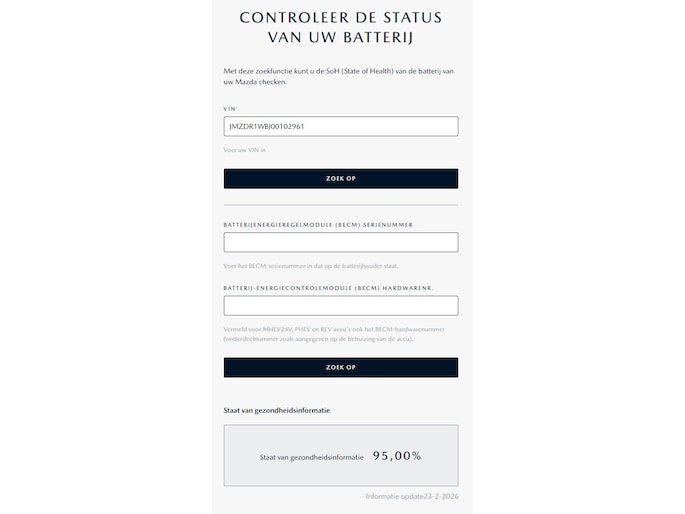Click the divider line below the first ZOEK OP
685x514 pixels.
340,205
